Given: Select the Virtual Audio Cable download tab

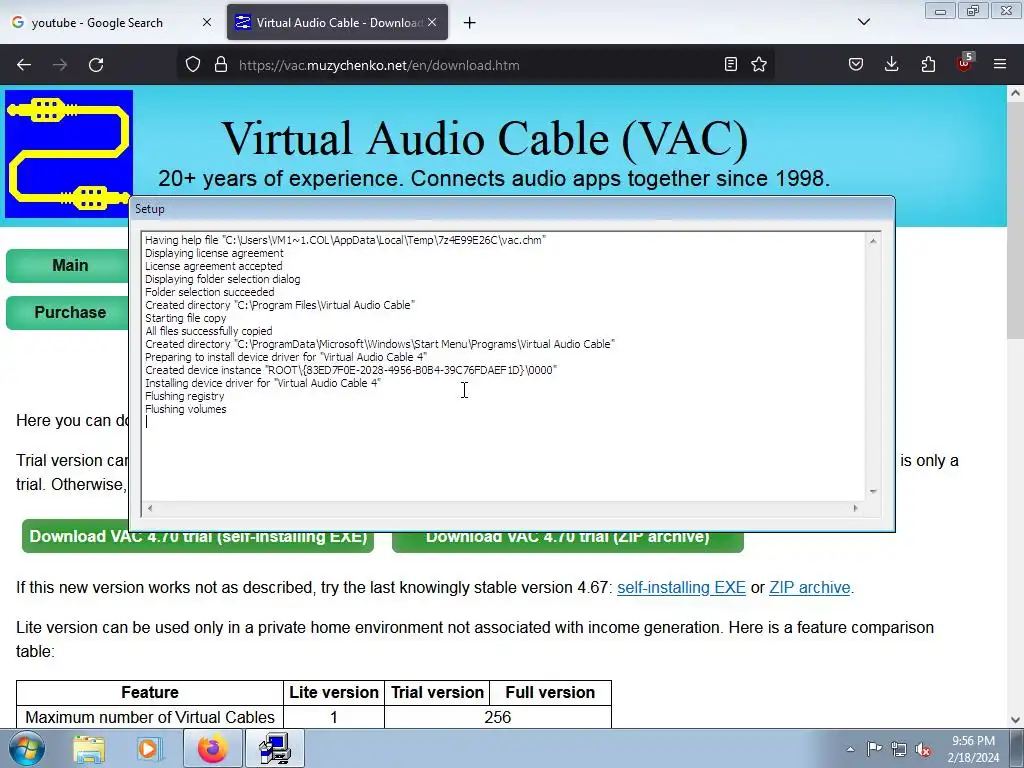Looking at the screenshot, I should tap(338, 22).
